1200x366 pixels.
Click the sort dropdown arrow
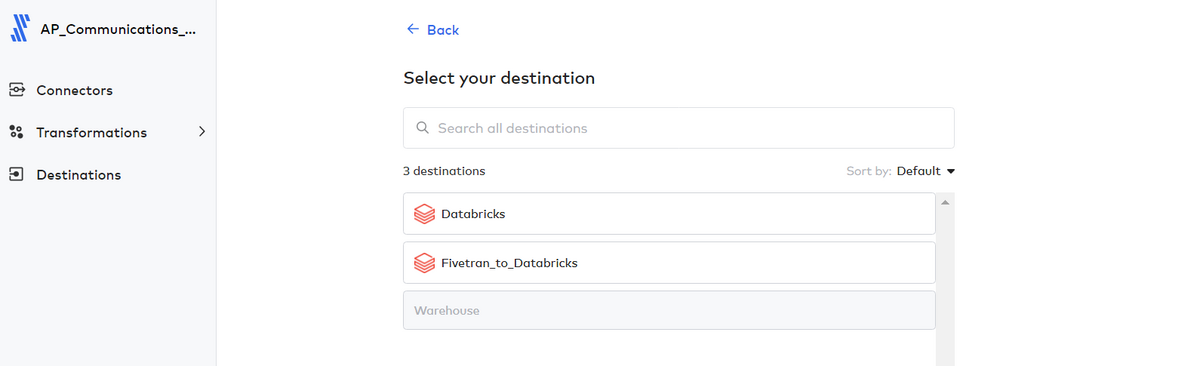coord(951,171)
